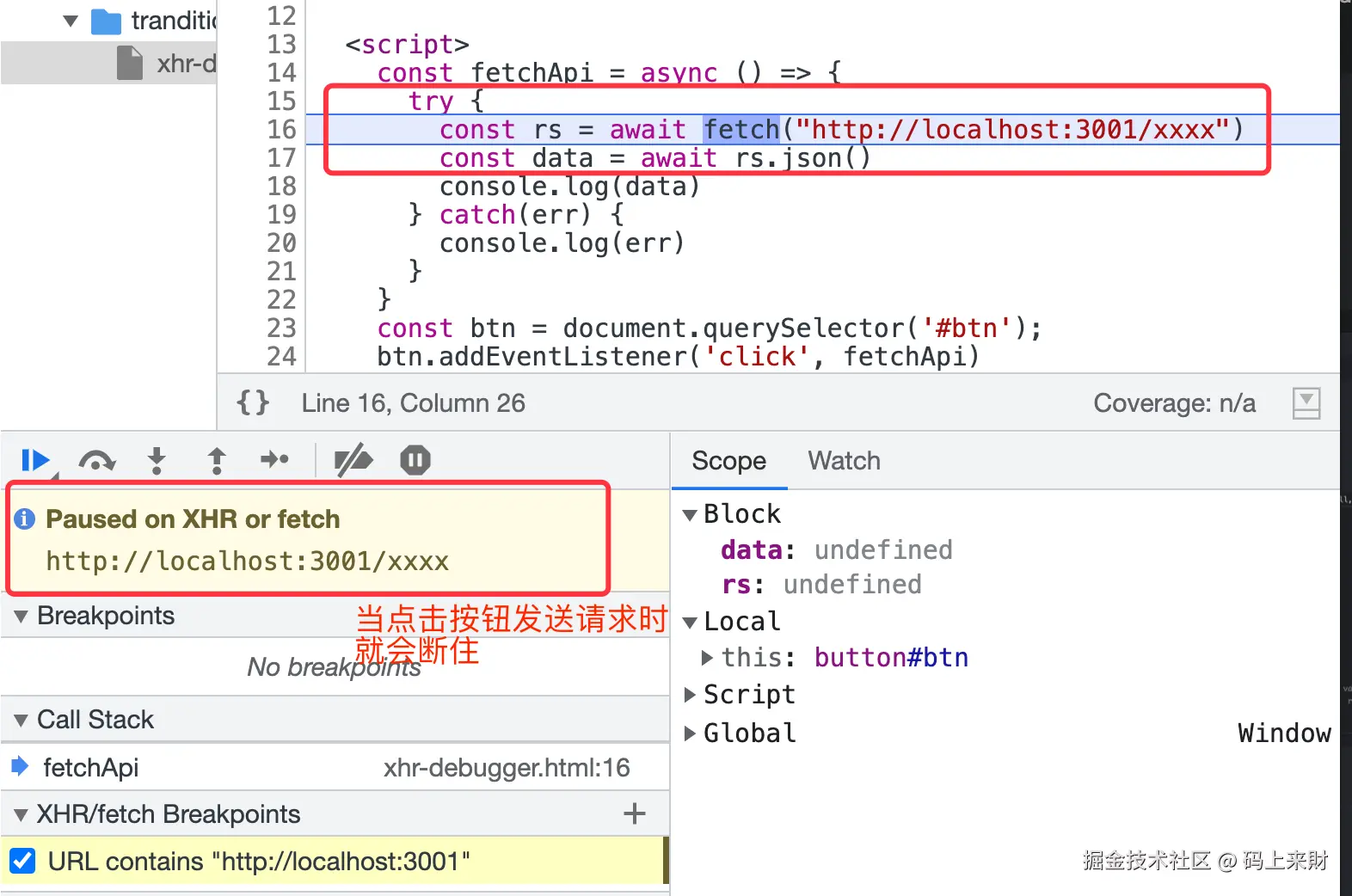Add XHR/fetch breakpoint with plus icon
The height and width of the screenshot is (896, 1352).
point(635,813)
